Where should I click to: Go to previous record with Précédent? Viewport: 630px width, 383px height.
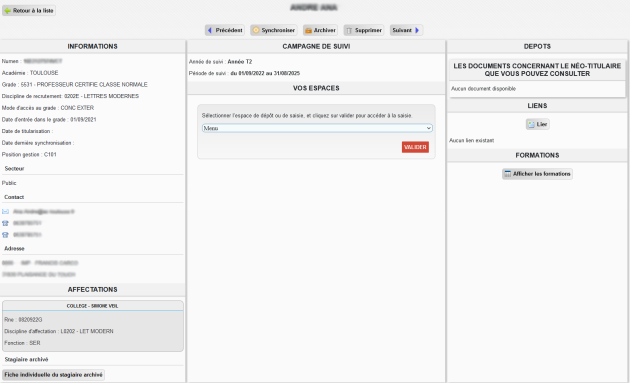click(225, 30)
